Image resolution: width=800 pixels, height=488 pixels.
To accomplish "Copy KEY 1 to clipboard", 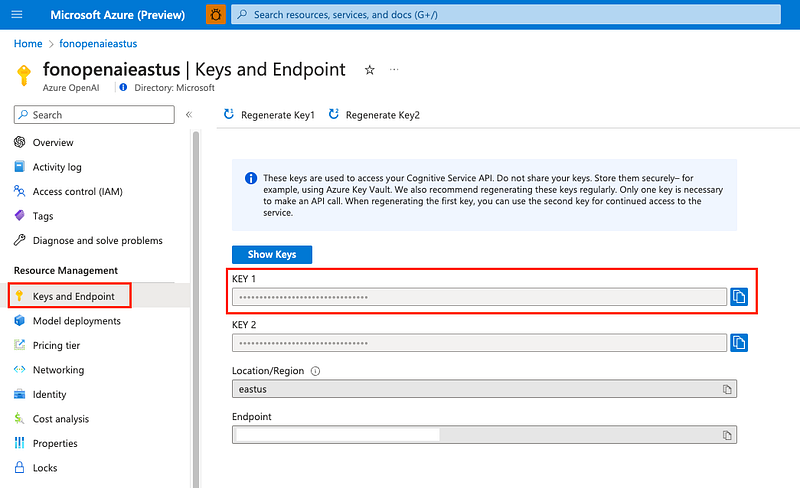I will coord(739,297).
